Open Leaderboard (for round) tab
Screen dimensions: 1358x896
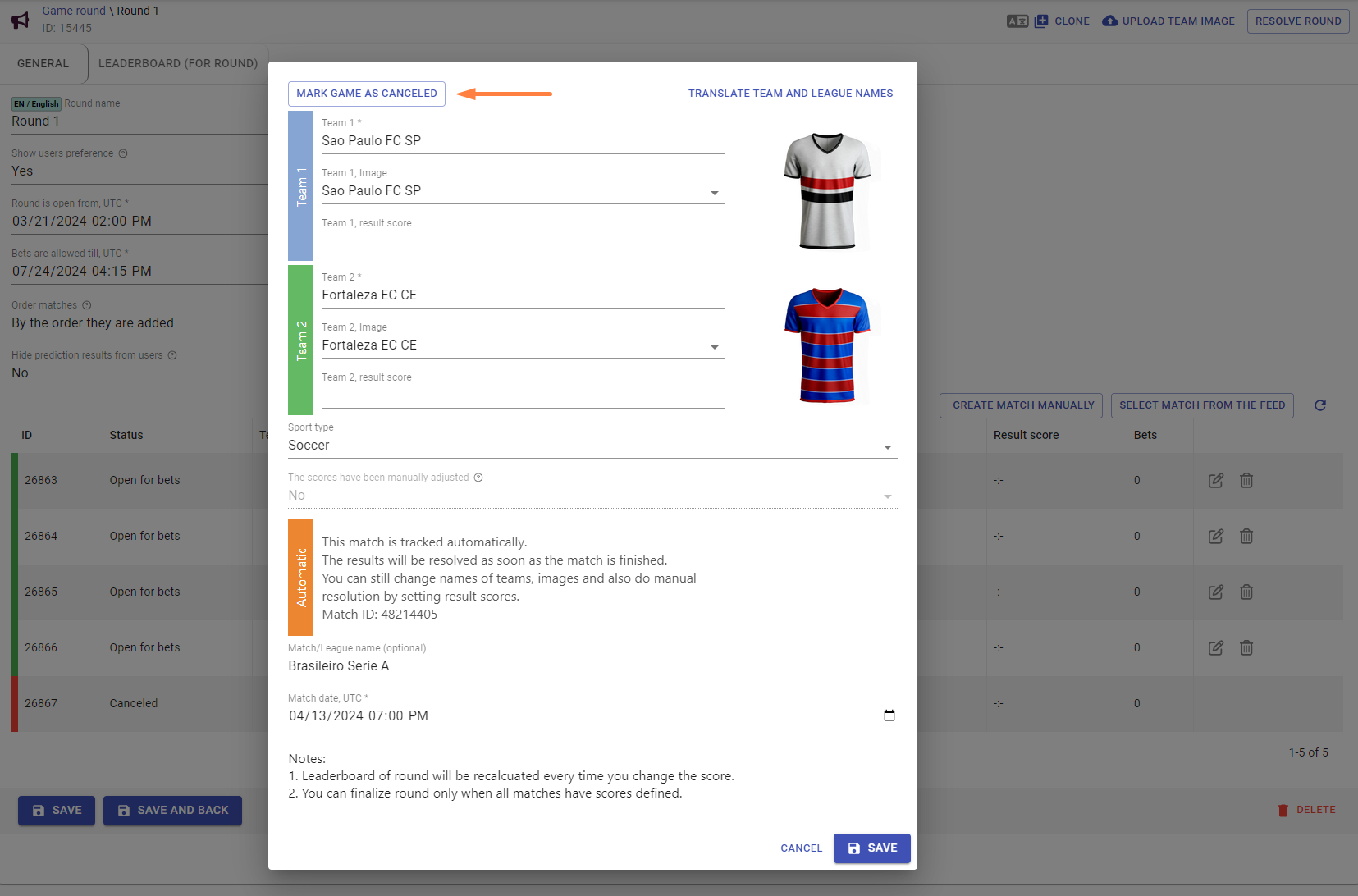pos(178,64)
